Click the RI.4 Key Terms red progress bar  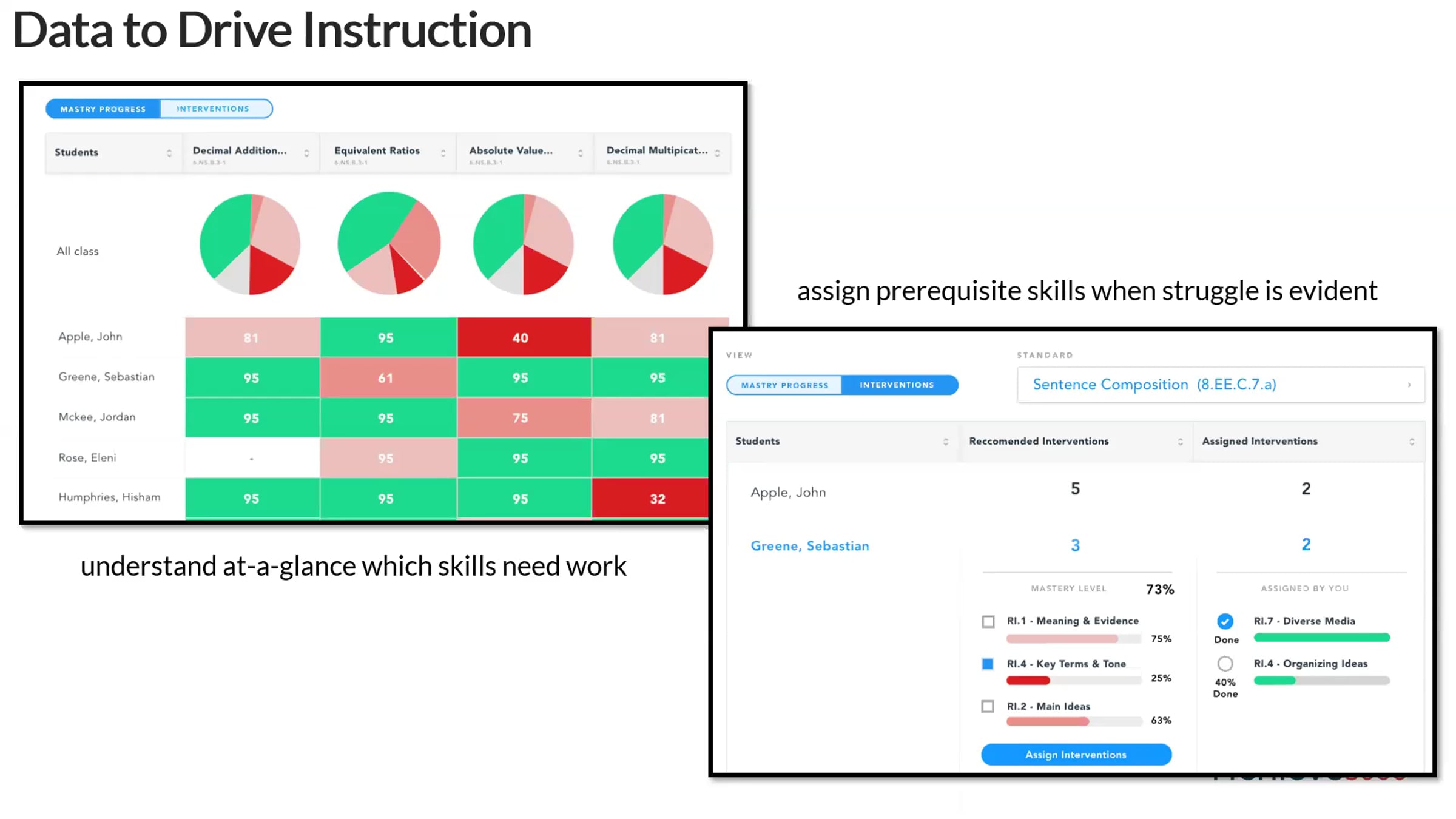pyautogui.click(x=1028, y=681)
